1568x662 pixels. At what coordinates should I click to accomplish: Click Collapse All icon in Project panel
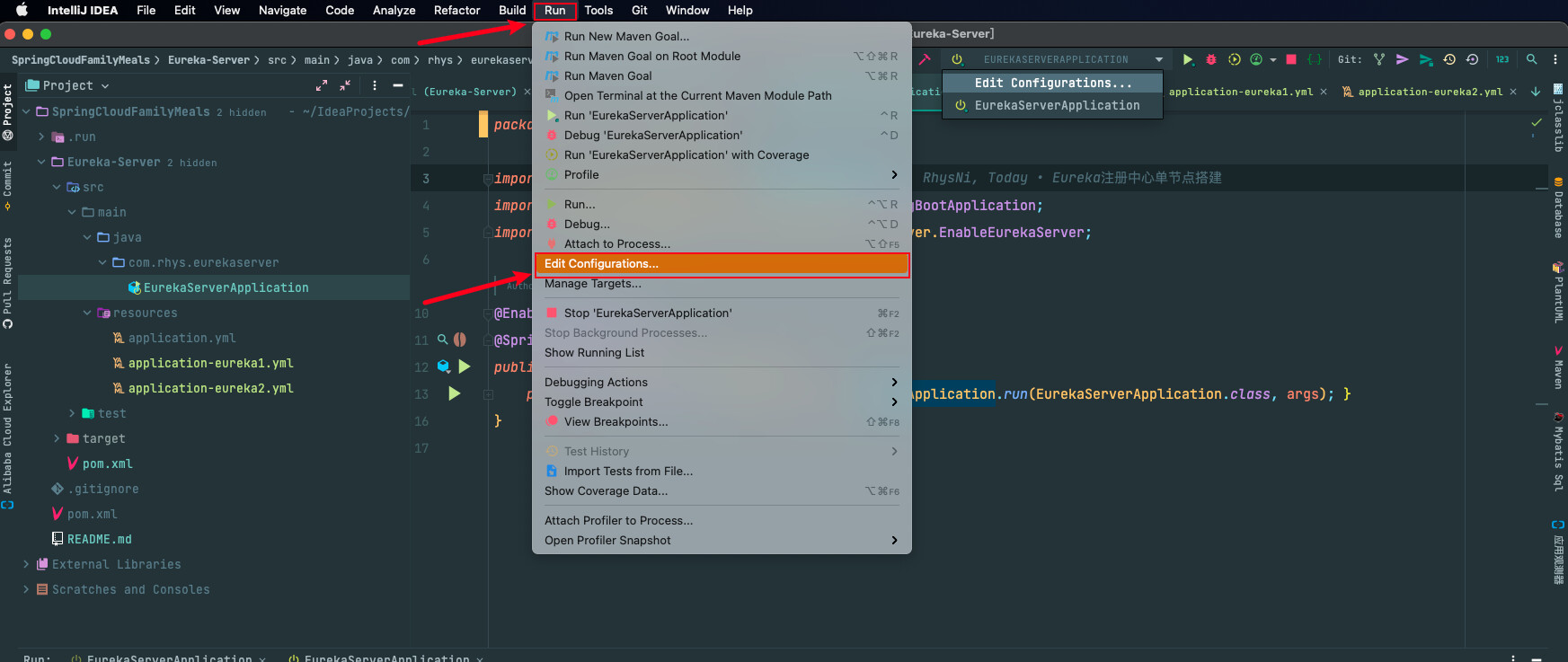(345, 85)
